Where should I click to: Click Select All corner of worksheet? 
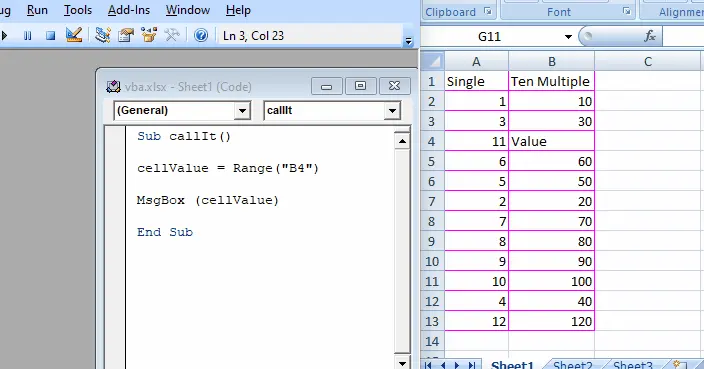433,61
